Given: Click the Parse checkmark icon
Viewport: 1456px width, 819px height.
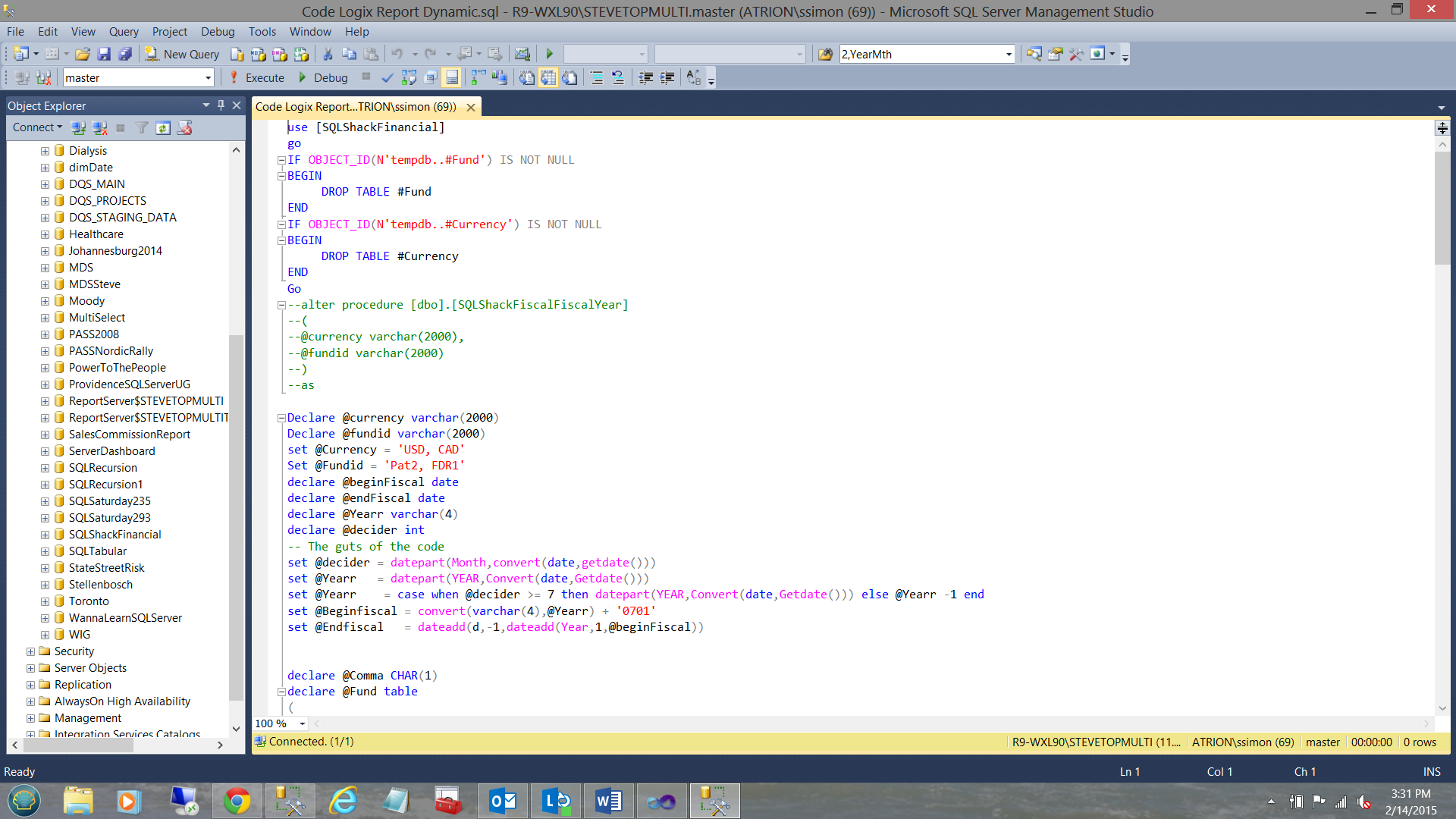Looking at the screenshot, I should [x=388, y=77].
